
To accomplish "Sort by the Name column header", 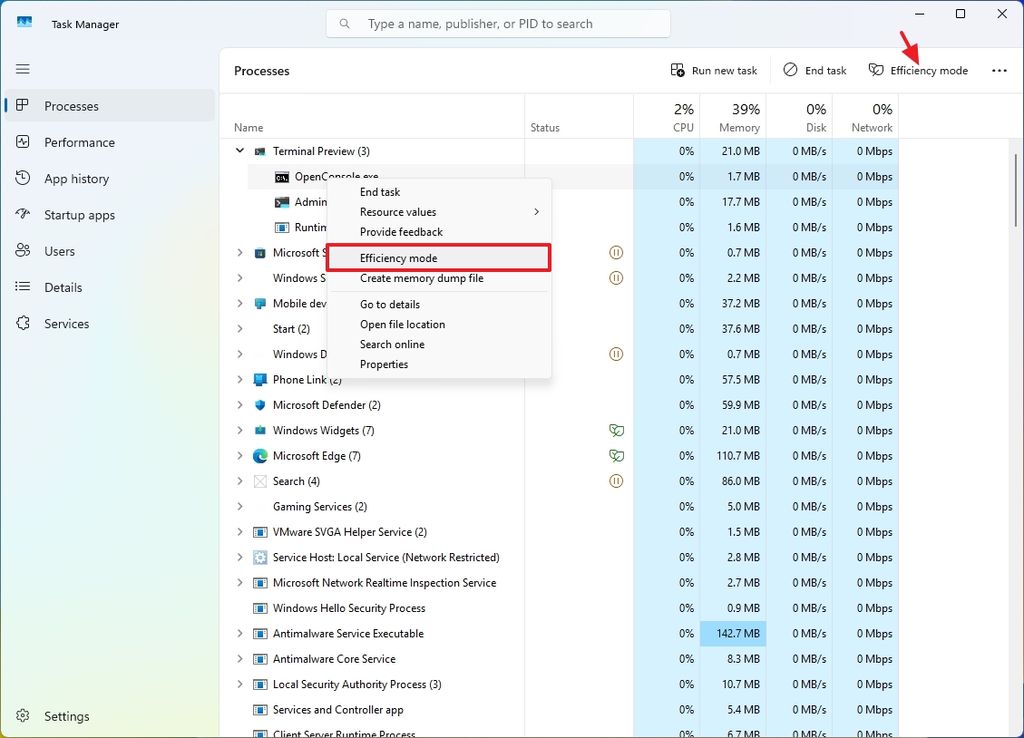I will (372, 117).
